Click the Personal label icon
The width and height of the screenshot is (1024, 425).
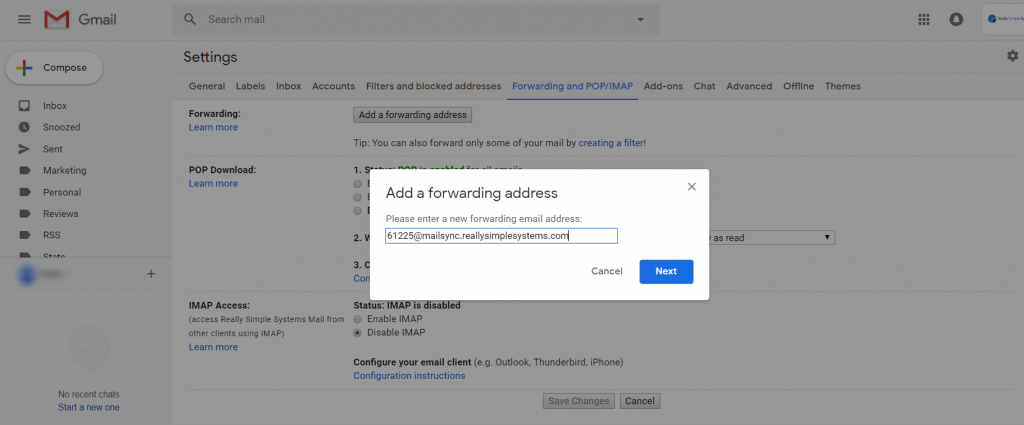tap(24, 193)
